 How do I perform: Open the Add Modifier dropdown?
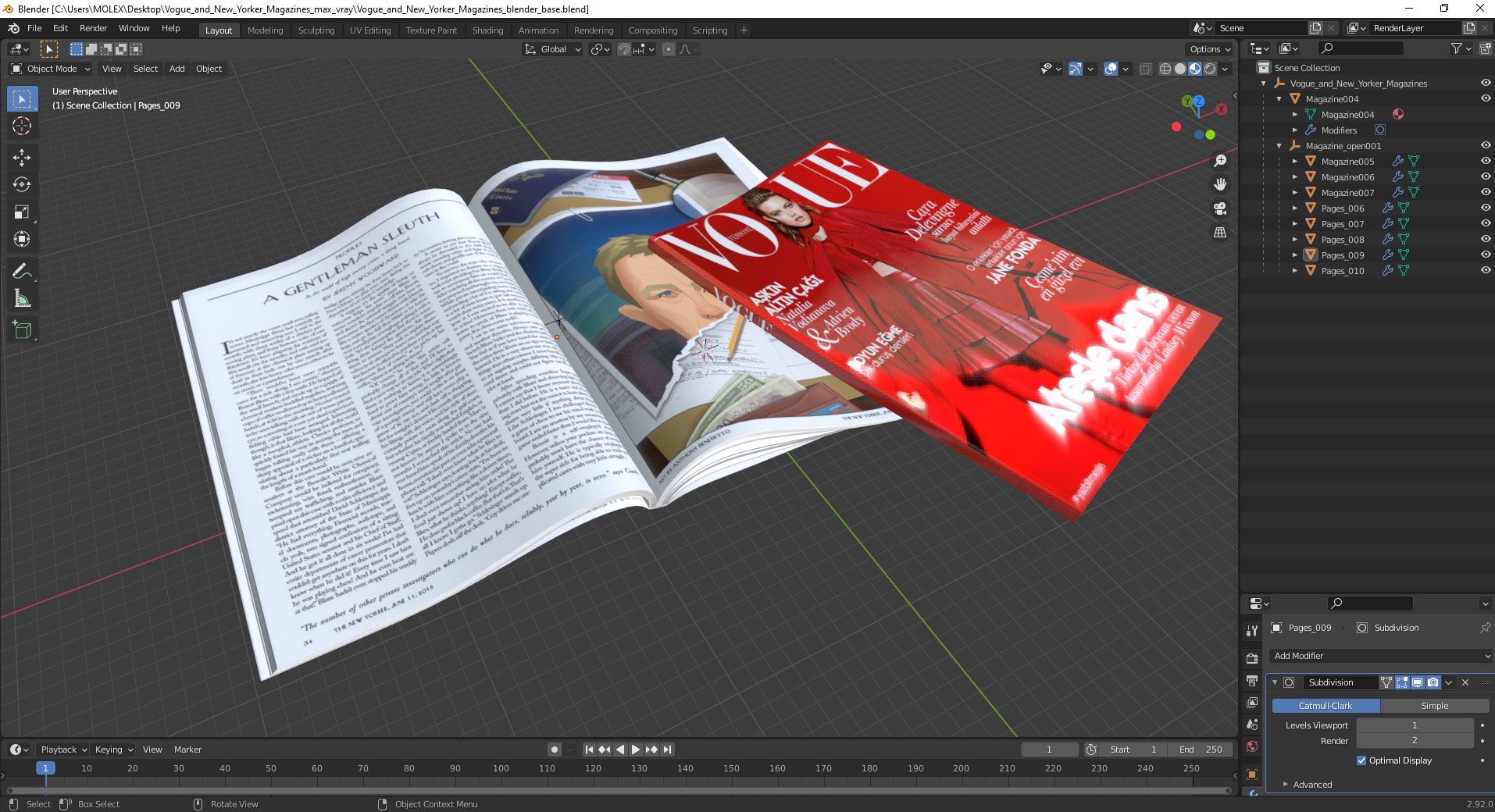click(1381, 656)
